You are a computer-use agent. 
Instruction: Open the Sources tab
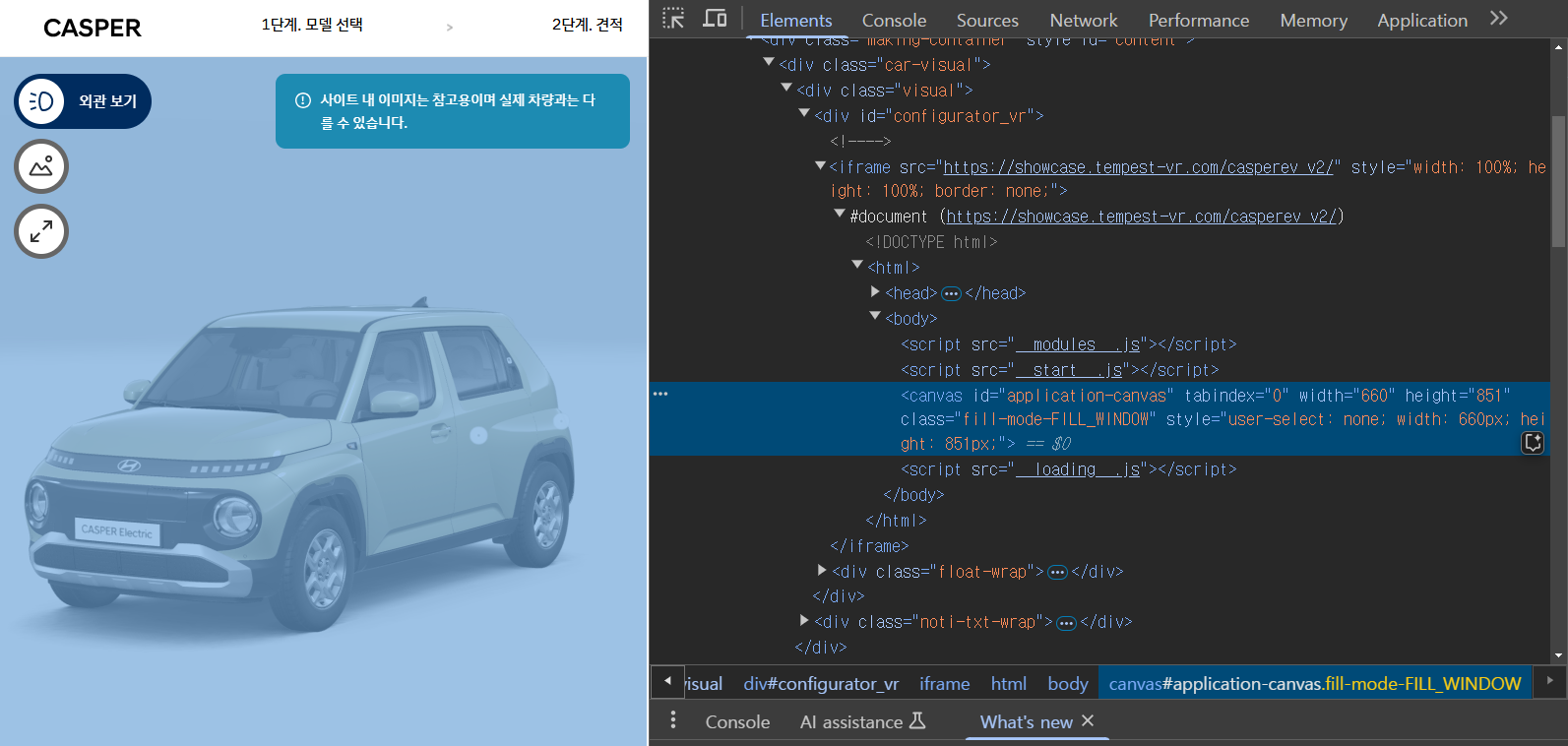click(987, 20)
